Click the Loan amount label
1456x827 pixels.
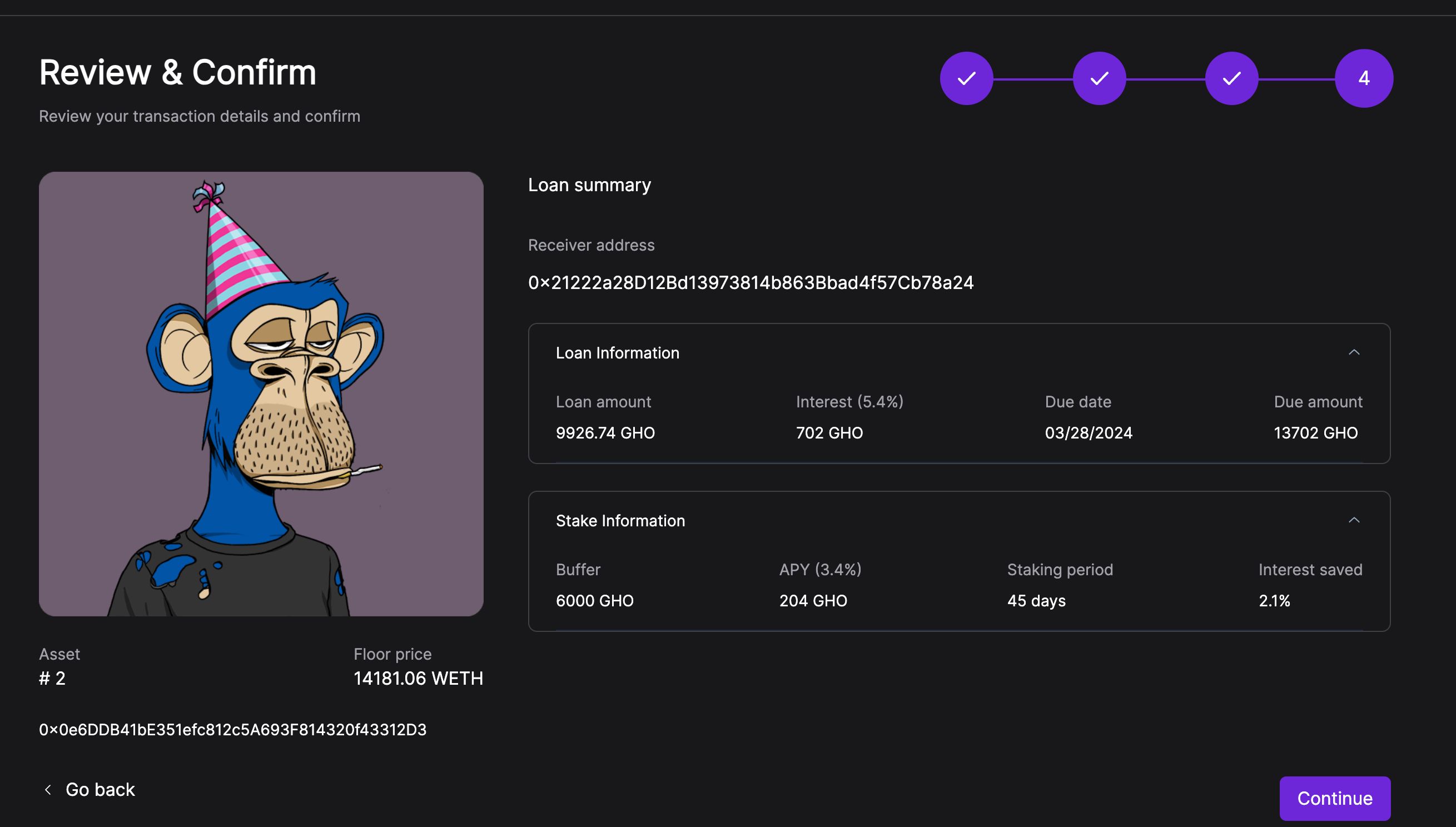[603, 402]
